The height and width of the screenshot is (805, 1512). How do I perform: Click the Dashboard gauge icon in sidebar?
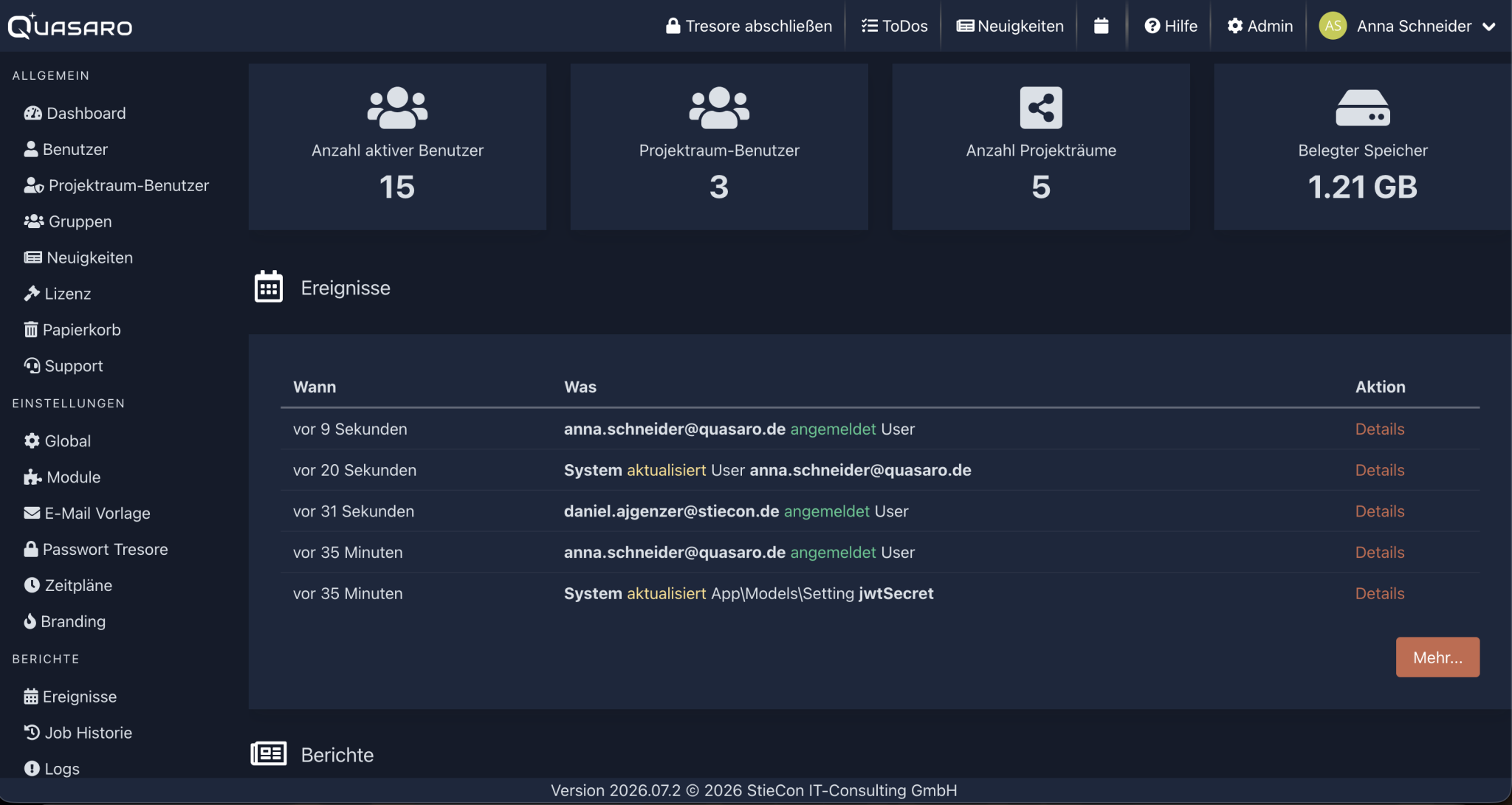[x=33, y=113]
